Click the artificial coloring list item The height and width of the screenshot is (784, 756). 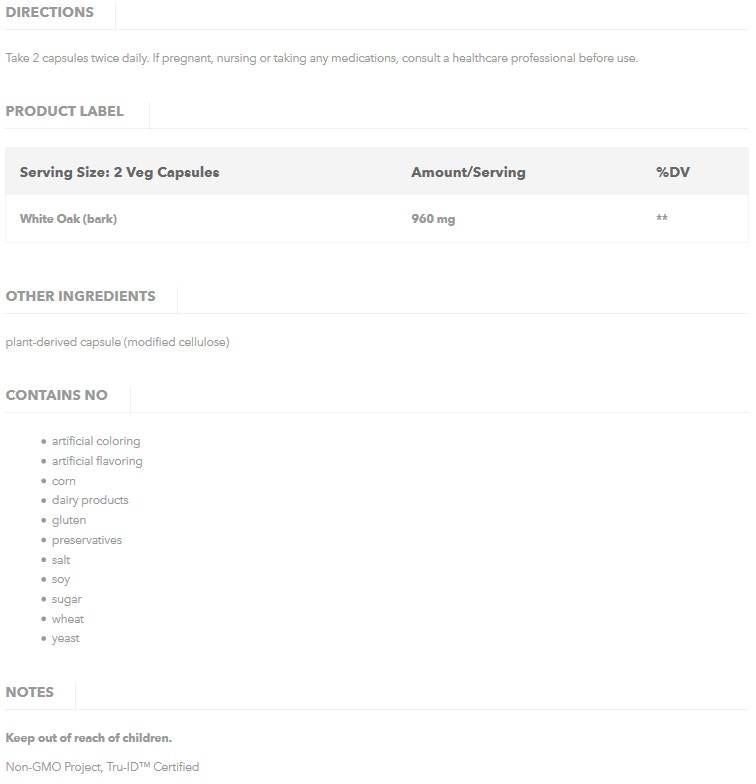tap(96, 441)
